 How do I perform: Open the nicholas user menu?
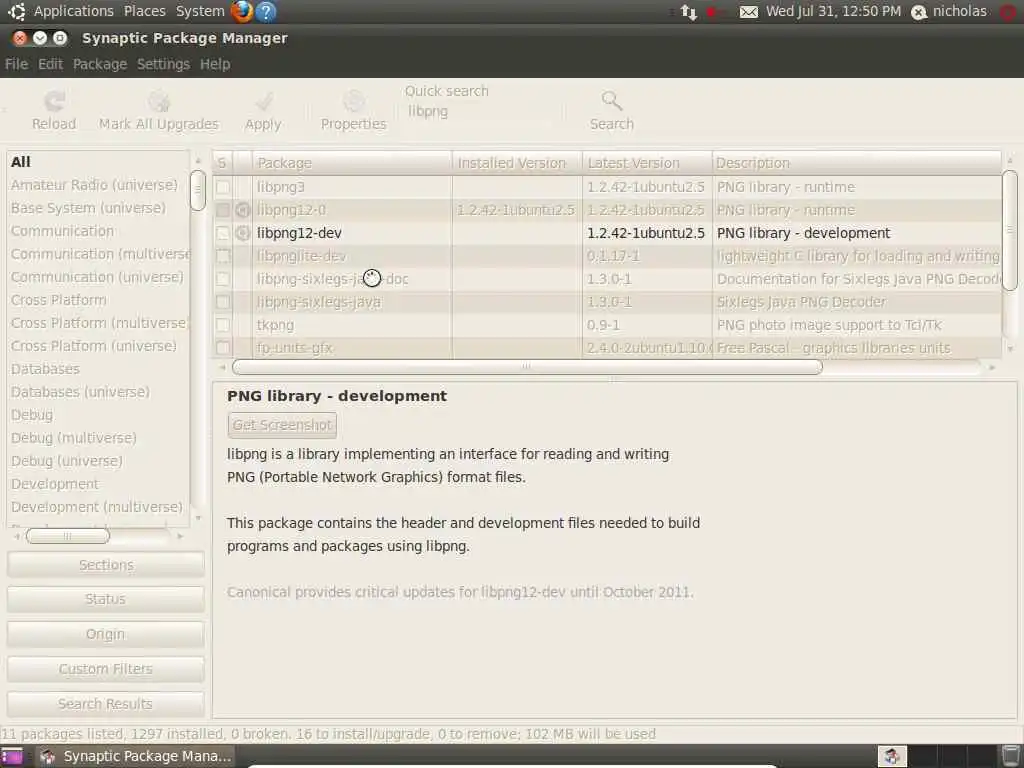click(950, 11)
